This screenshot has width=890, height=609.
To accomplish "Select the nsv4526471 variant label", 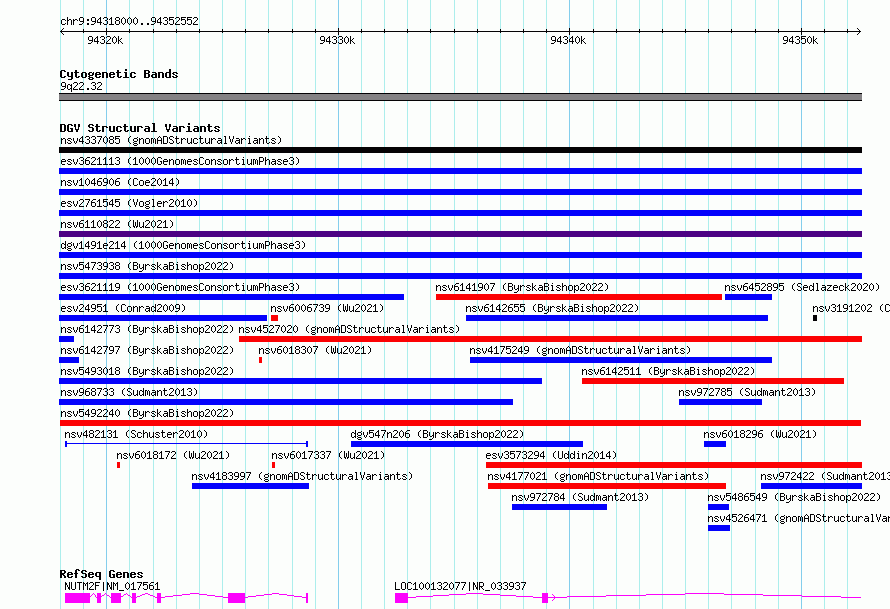I will (x=798, y=518).
